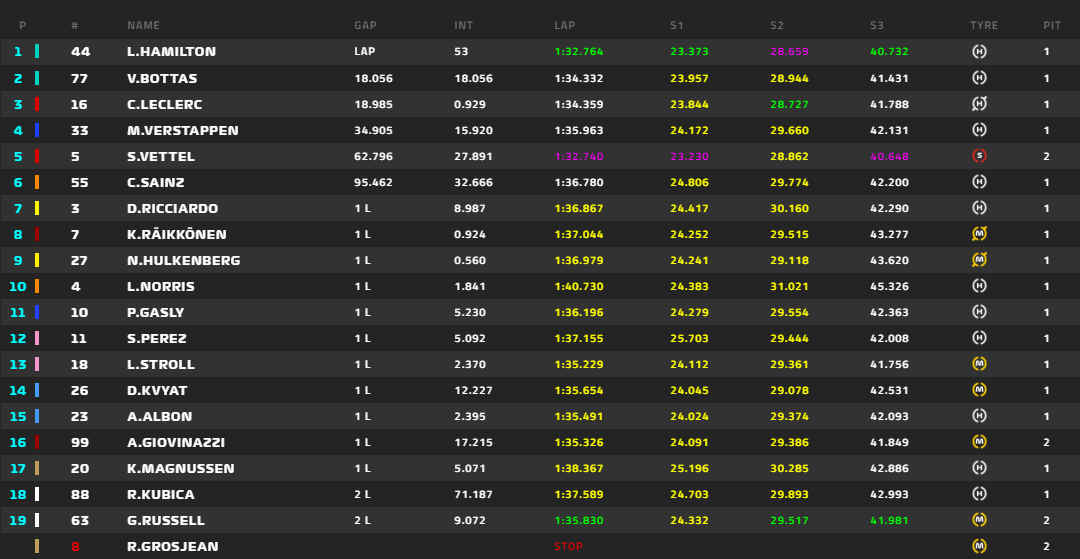This screenshot has height=559, width=1080.
Task: Select car number 77 in Bottas row
Action: click(x=80, y=78)
